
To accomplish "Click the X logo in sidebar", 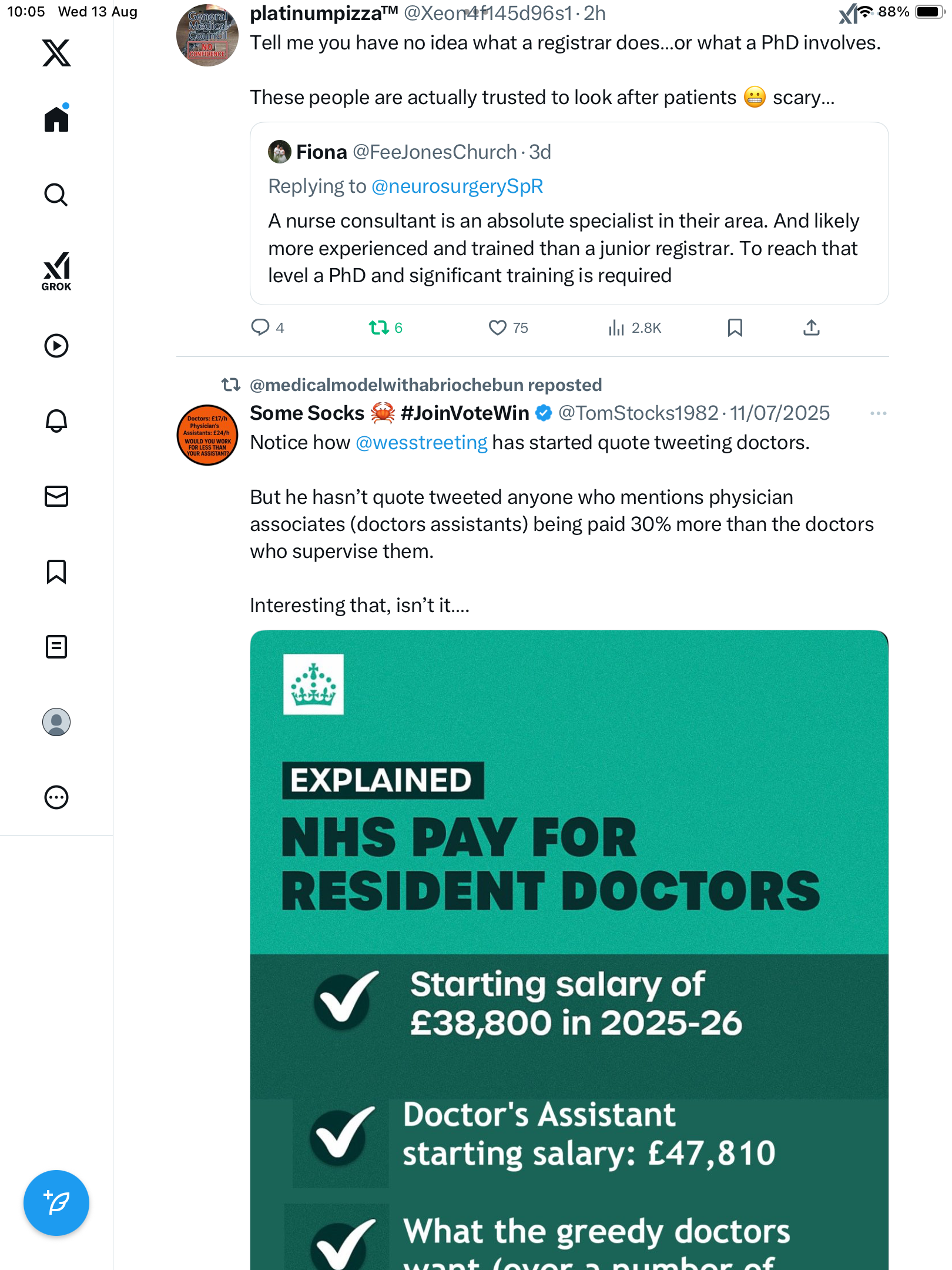I will 56,53.
